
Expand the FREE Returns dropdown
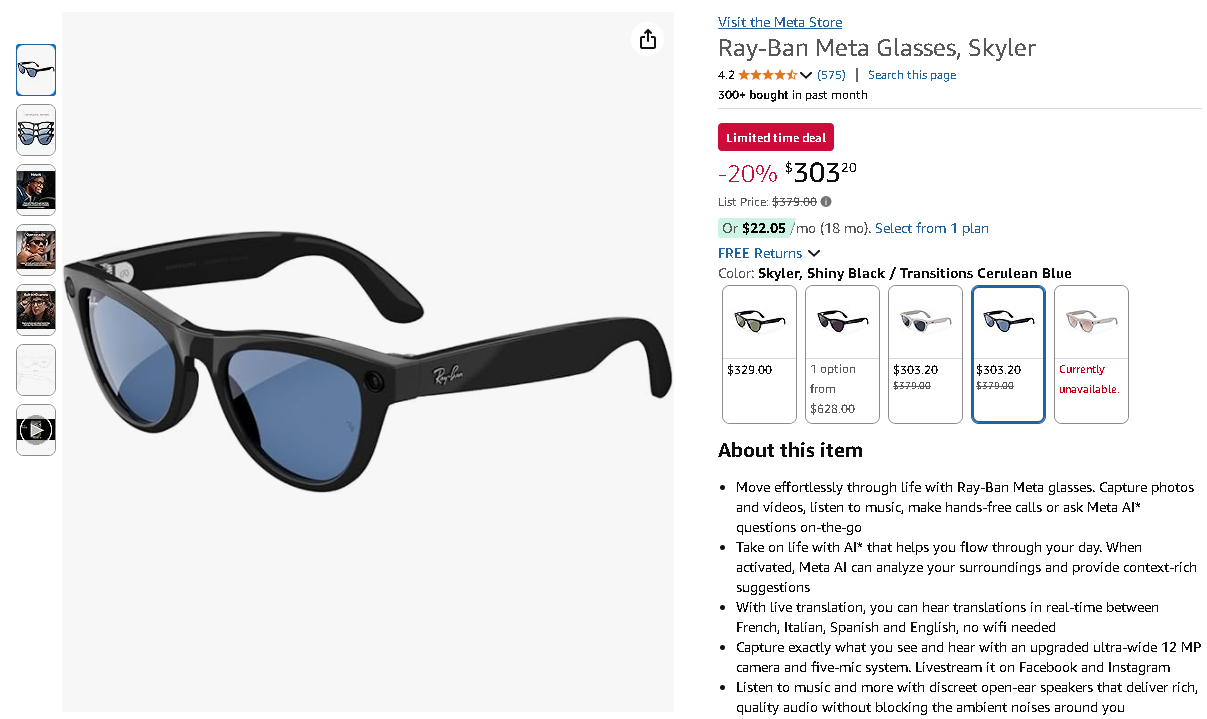813,253
